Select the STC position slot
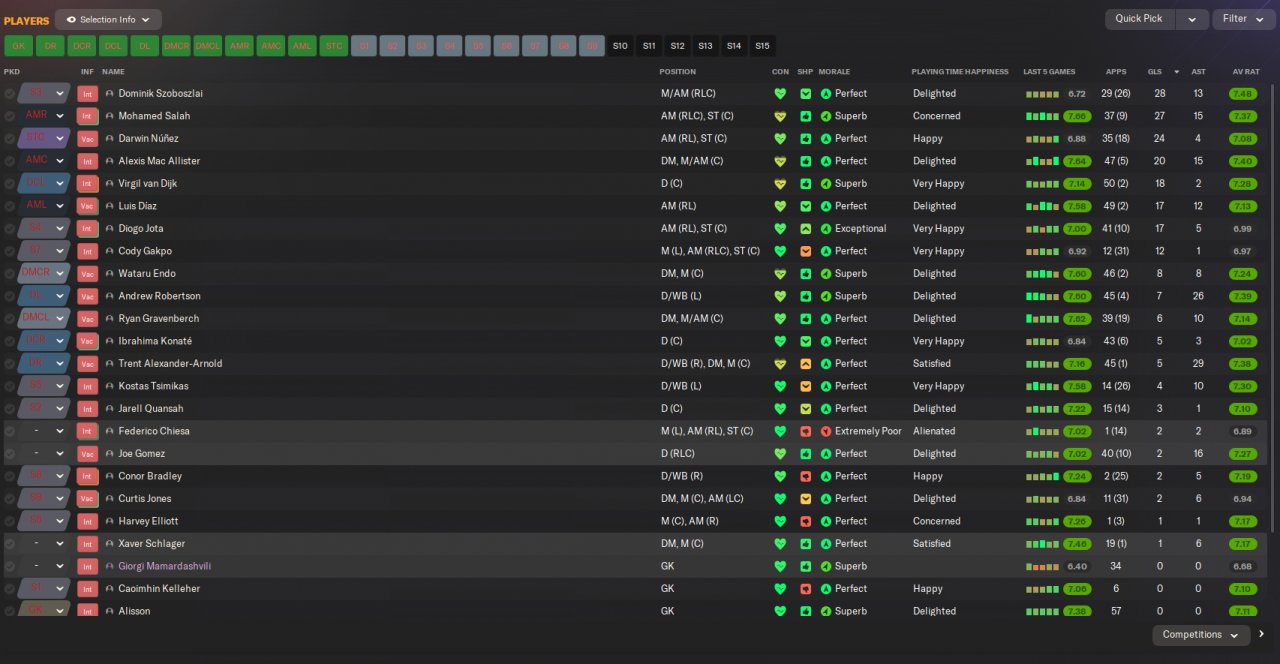 click(x=333, y=46)
